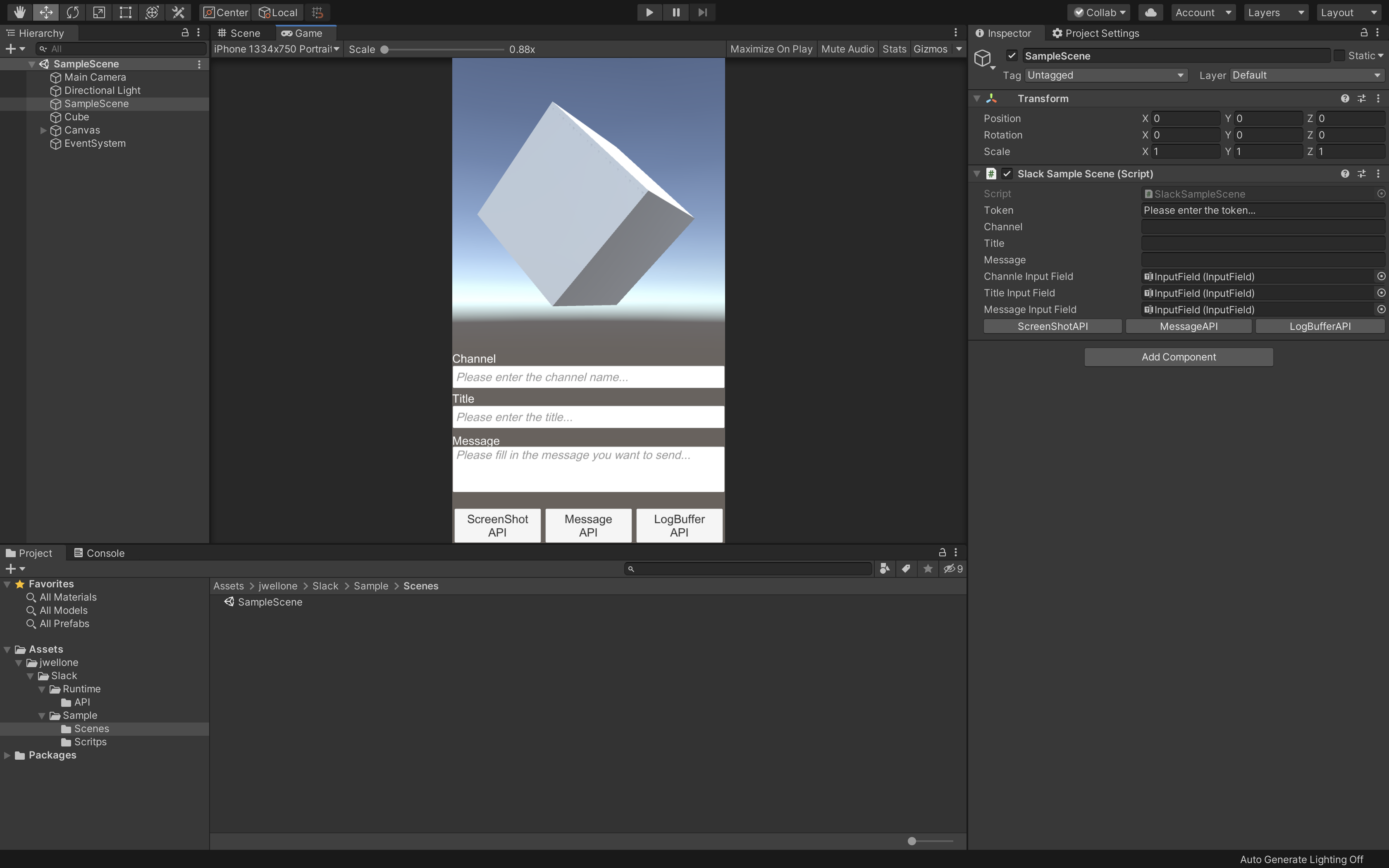Open Transform component help
The height and width of the screenshot is (868, 1389).
tap(1345, 98)
